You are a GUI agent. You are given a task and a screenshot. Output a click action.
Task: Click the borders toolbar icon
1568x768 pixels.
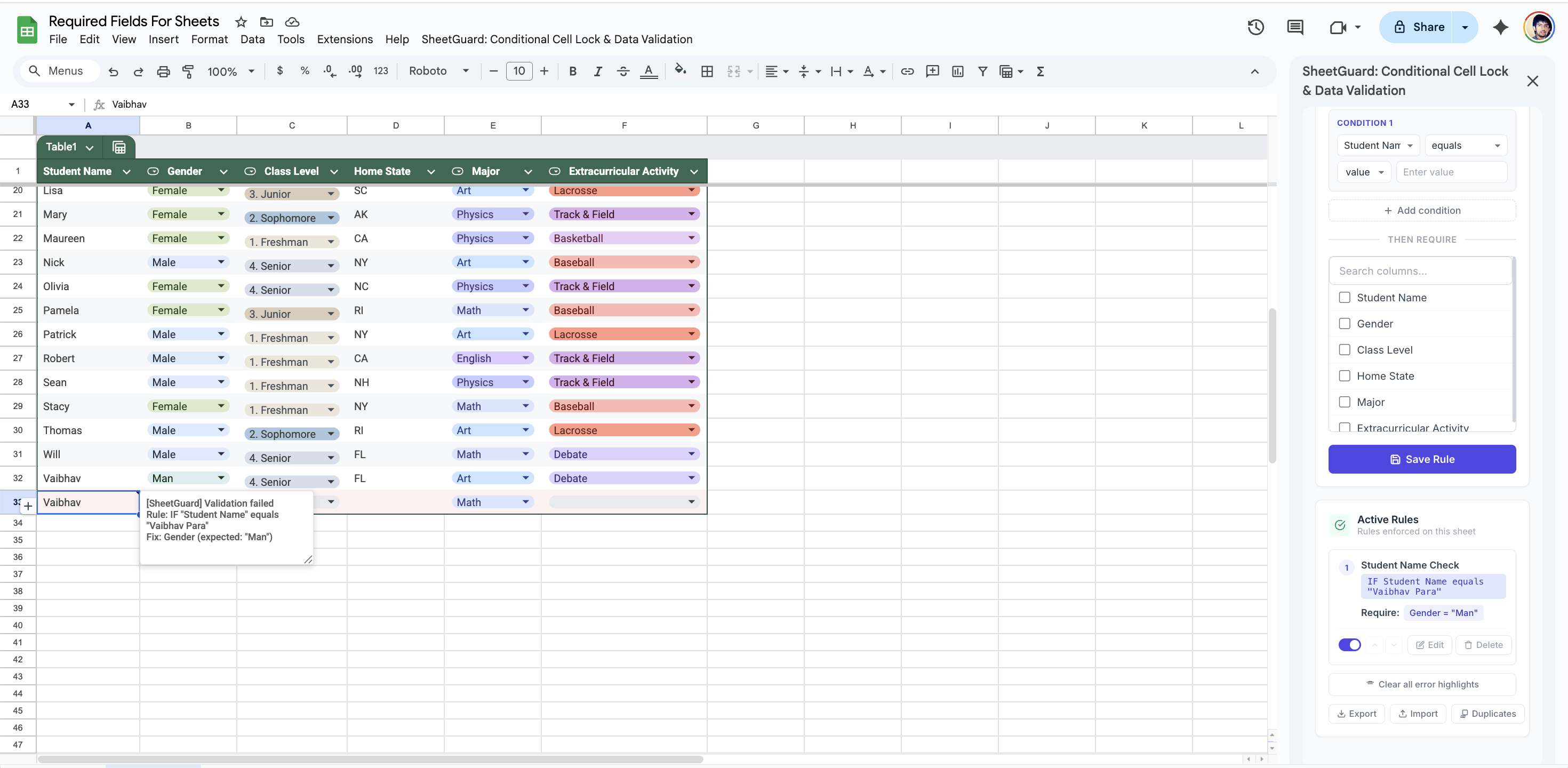pyautogui.click(x=707, y=71)
